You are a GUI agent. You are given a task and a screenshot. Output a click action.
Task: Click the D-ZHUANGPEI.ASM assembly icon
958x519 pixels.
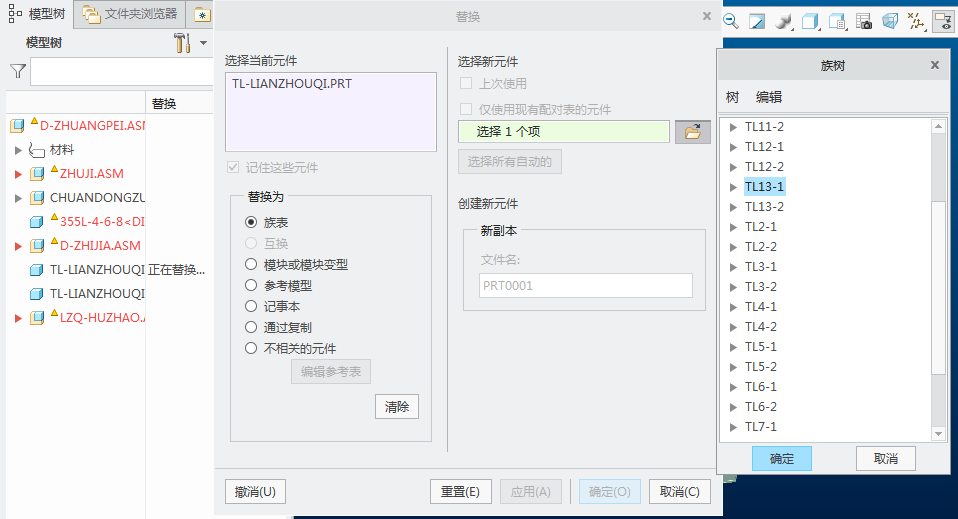pos(17,126)
